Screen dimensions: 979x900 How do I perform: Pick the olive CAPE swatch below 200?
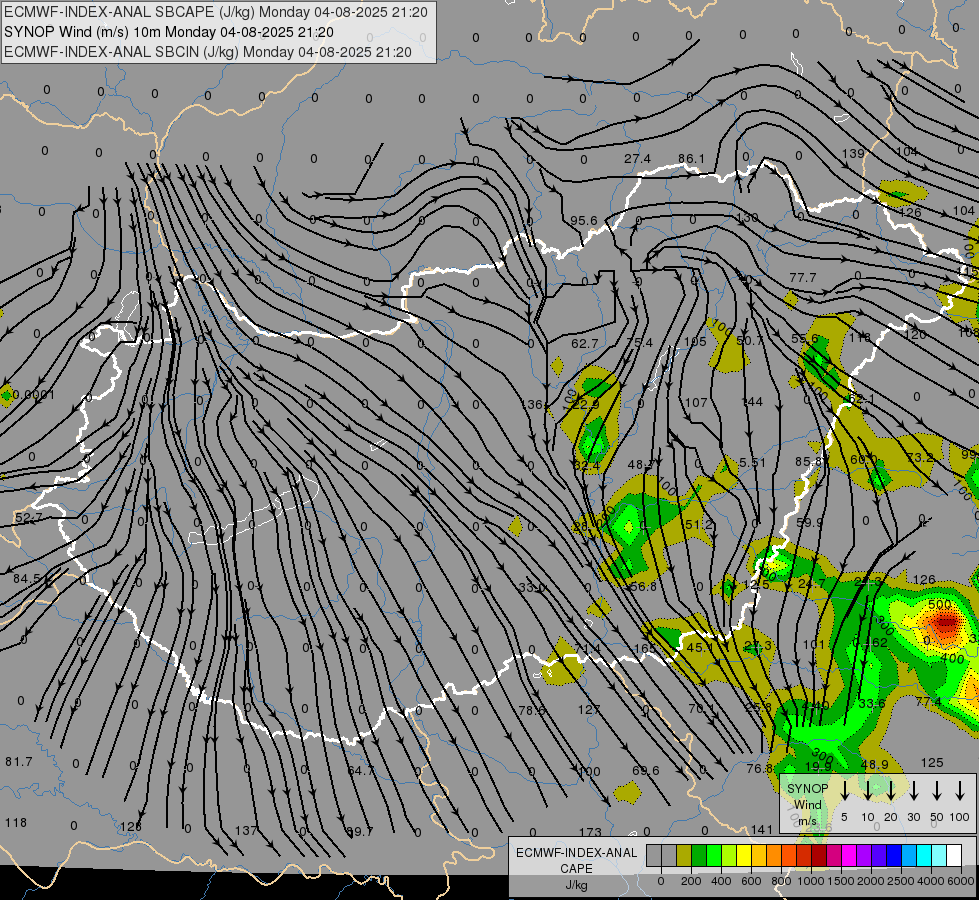click(x=684, y=856)
